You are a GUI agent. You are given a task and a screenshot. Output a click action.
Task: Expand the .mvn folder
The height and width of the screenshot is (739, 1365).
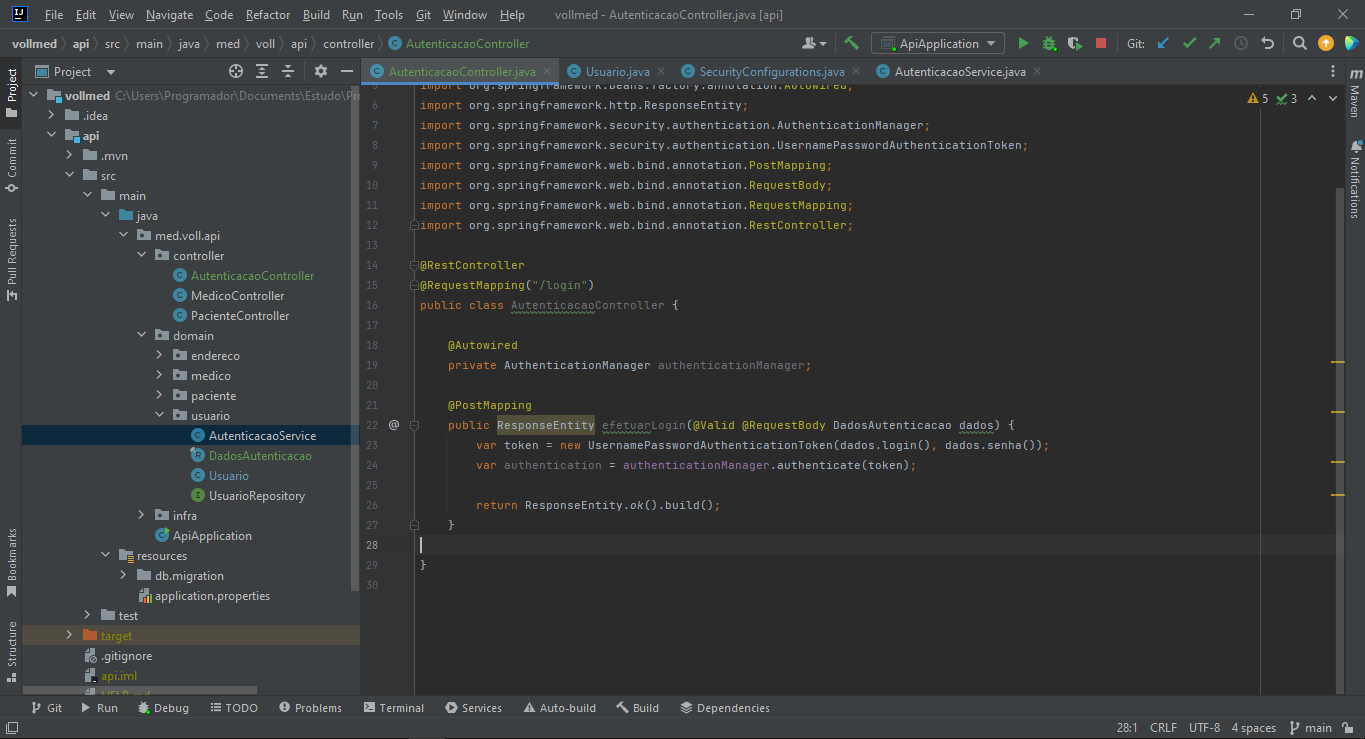69,156
